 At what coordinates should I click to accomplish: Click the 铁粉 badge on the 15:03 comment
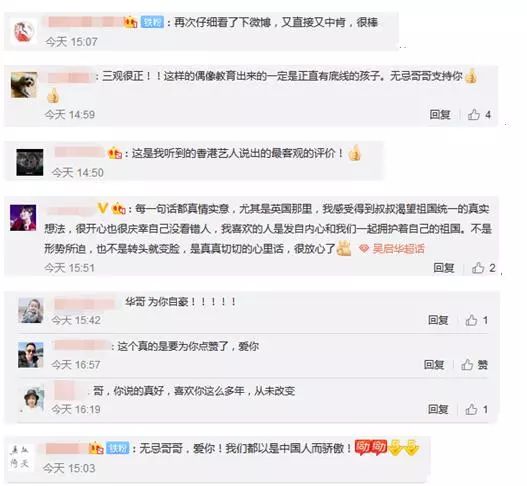[118, 448]
